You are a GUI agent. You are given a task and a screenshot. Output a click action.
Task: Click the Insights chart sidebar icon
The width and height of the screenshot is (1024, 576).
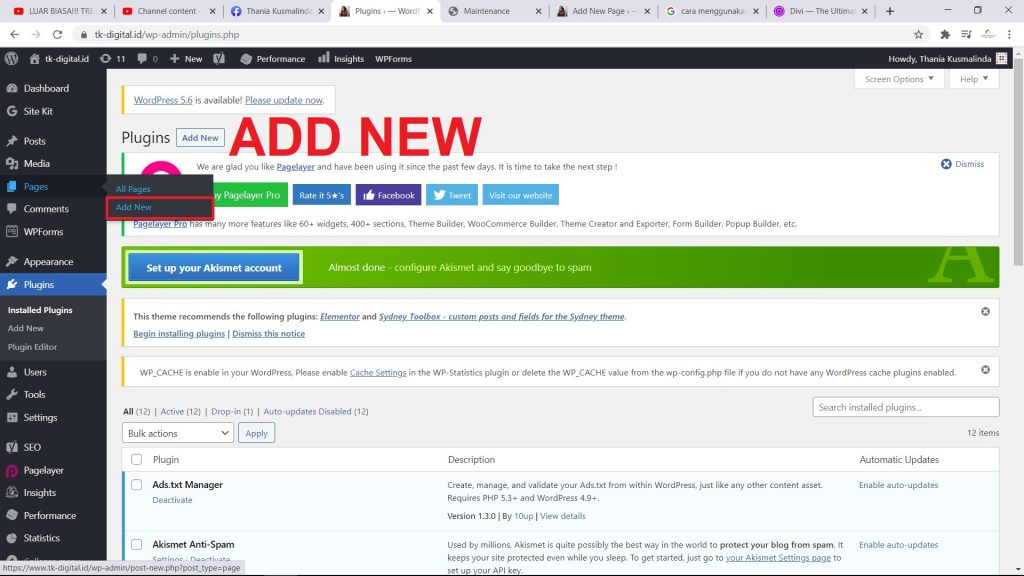click(12, 492)
